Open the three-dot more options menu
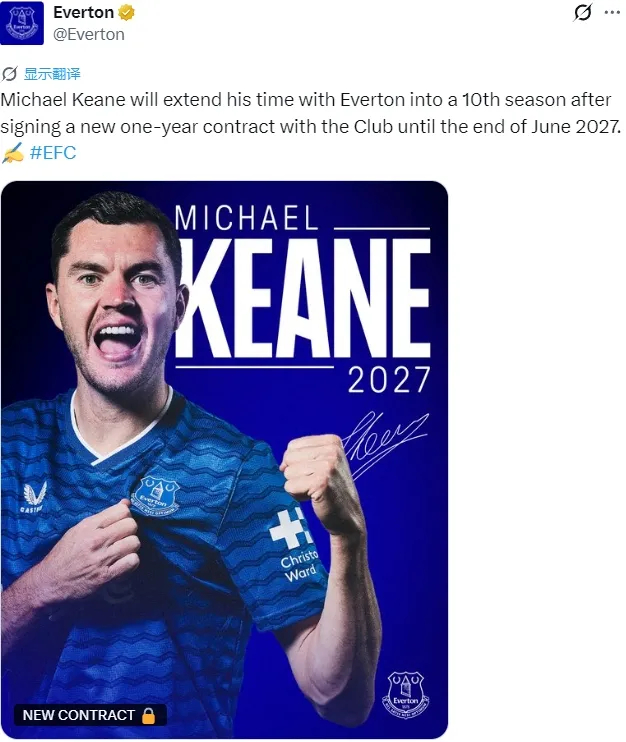This screenshot has width=626, height=742. (611, 13)
